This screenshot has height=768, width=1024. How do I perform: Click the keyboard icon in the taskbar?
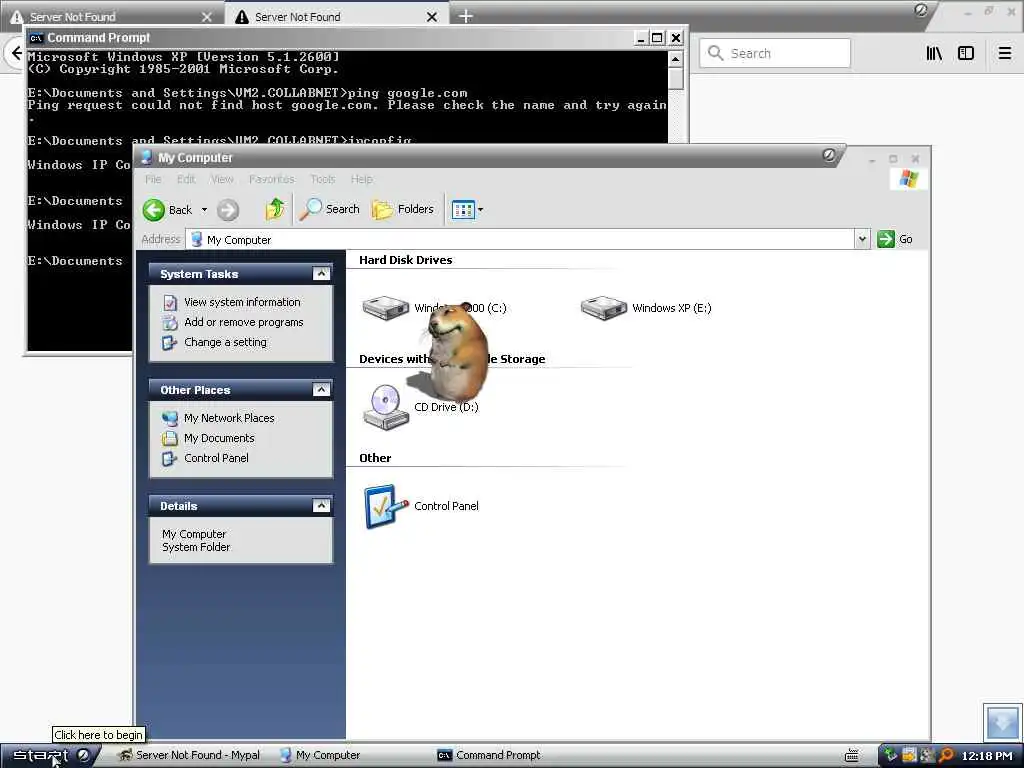(852, 756)
